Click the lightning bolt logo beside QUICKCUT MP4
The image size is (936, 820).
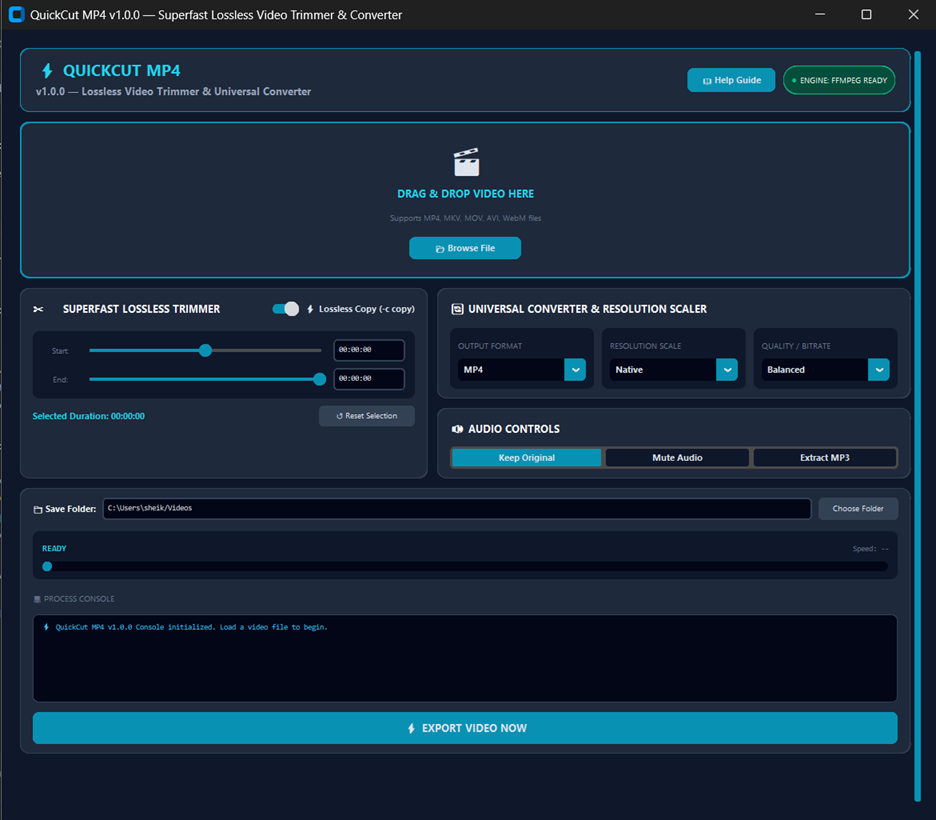(x=47, y=70)
